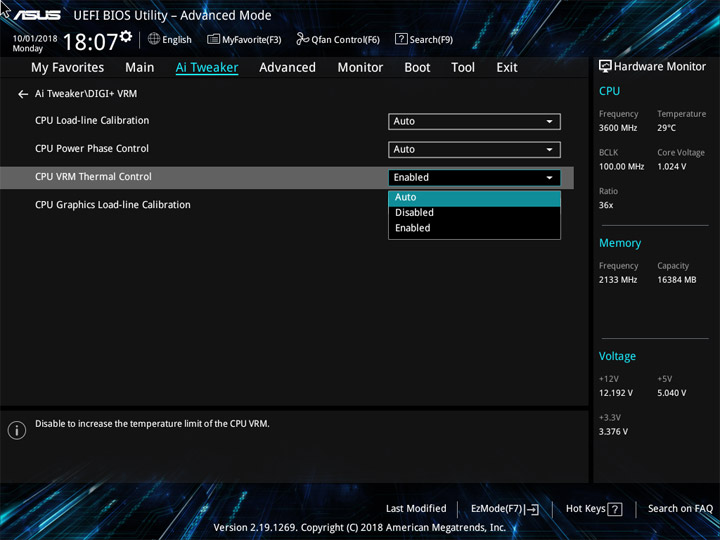Image resolution: width=720 pixels, height=540 pixels.
Task: Open Search on FAQ link
Action: (680, 508)
